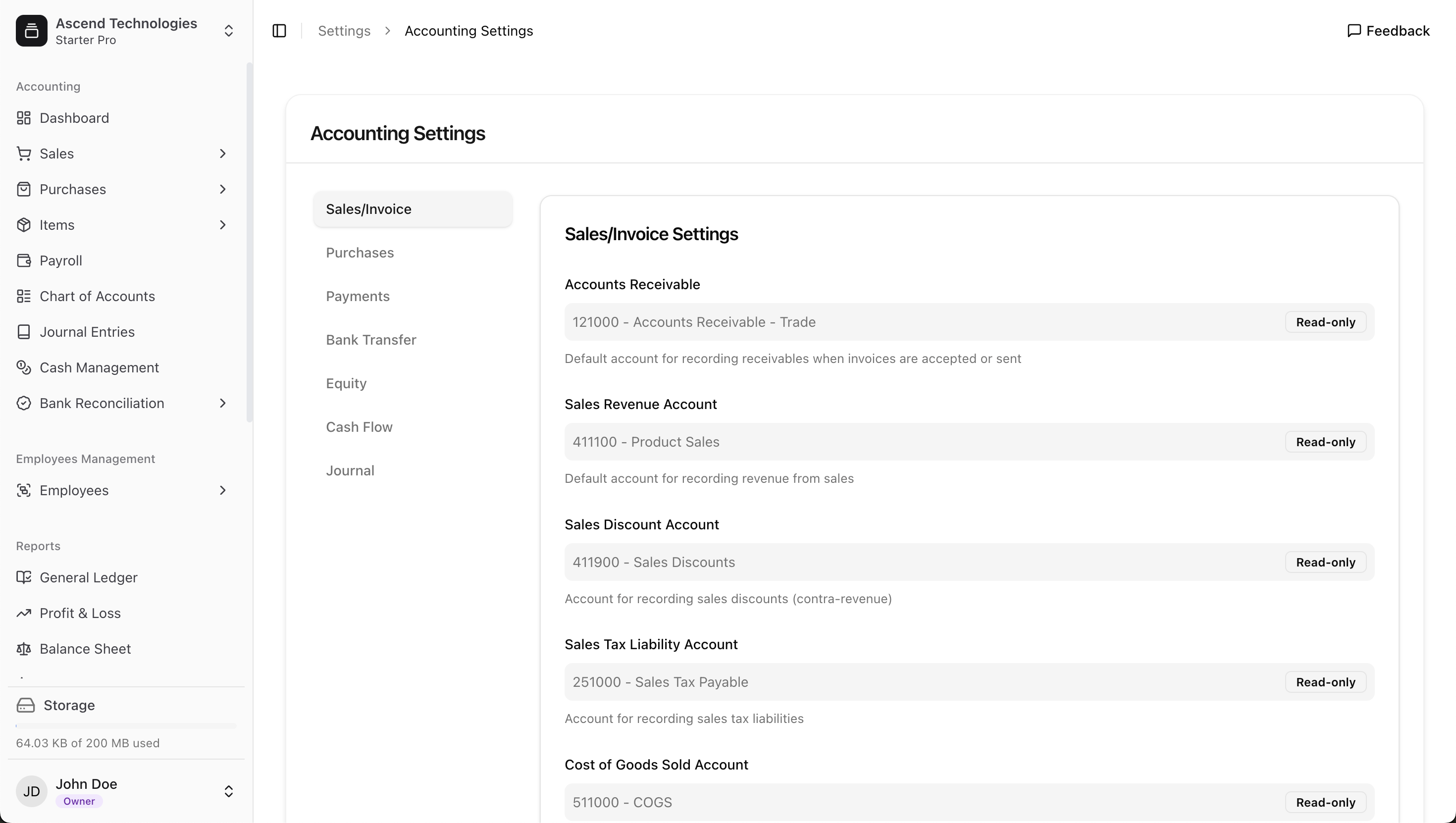Click the JD user avatar
Image resolution: width=1456 pixels, height=823 pixels.
32,791
